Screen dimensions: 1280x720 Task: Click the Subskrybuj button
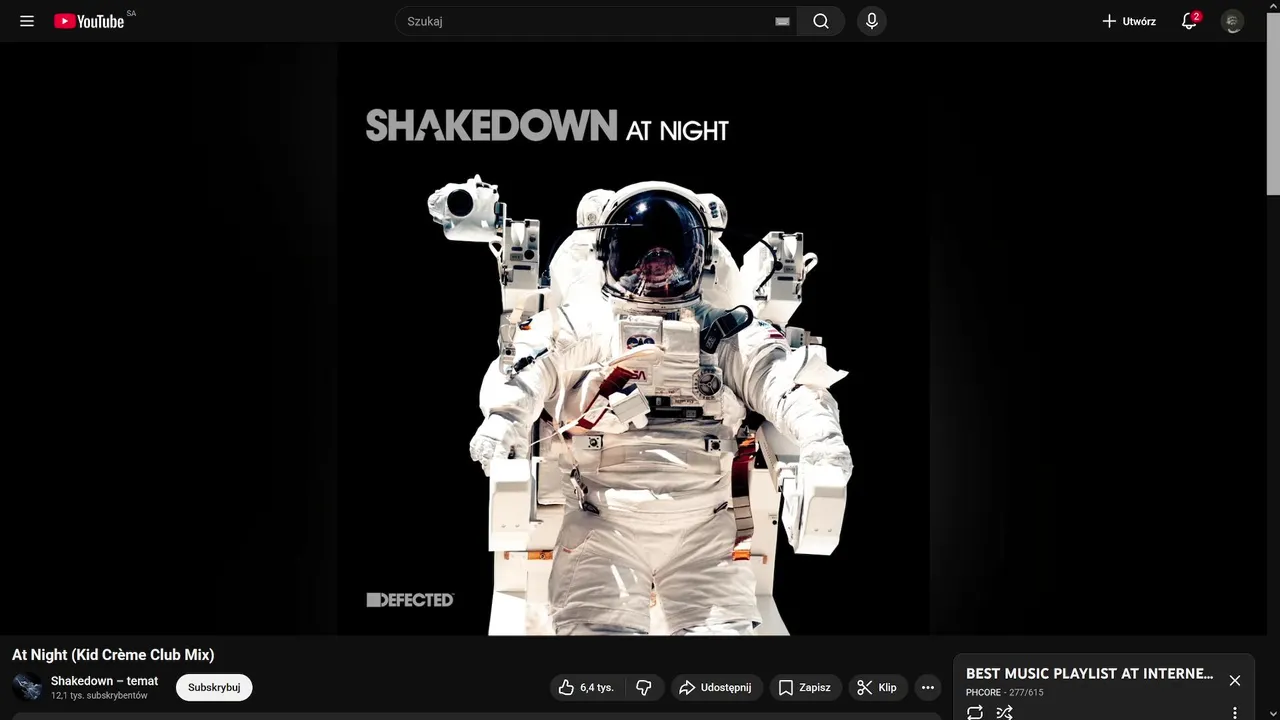(214, 687)
